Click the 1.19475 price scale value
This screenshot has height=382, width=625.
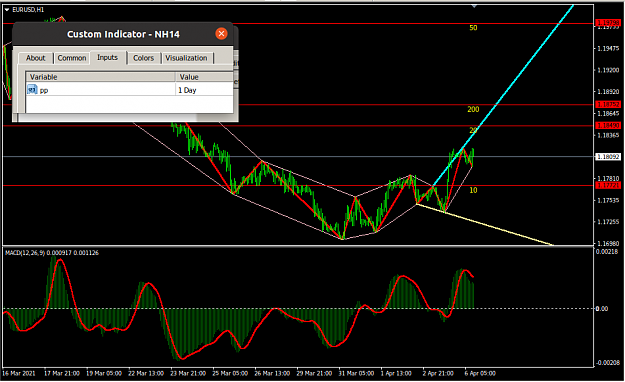pos(608,48)
